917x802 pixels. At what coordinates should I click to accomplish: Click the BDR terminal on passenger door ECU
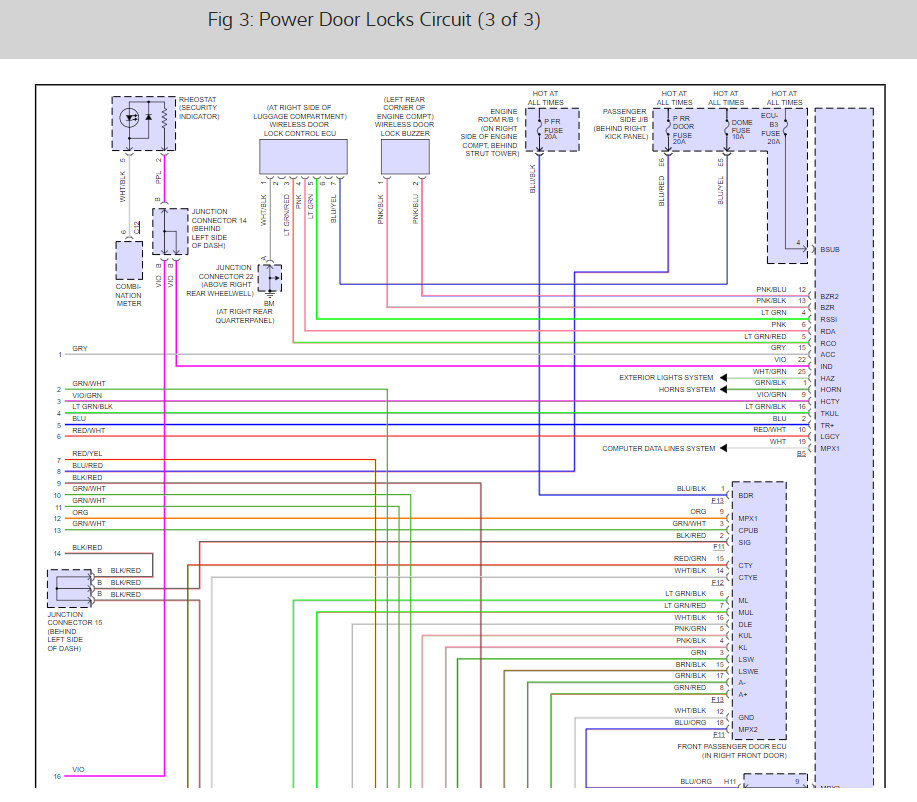tap(746, 495)
